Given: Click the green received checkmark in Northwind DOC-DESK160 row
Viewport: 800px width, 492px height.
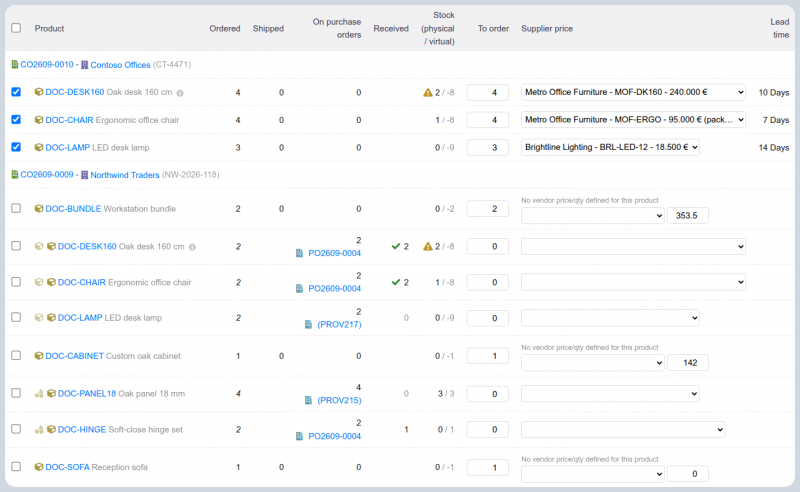Looking at the screenshot, I should coord(395,247).
